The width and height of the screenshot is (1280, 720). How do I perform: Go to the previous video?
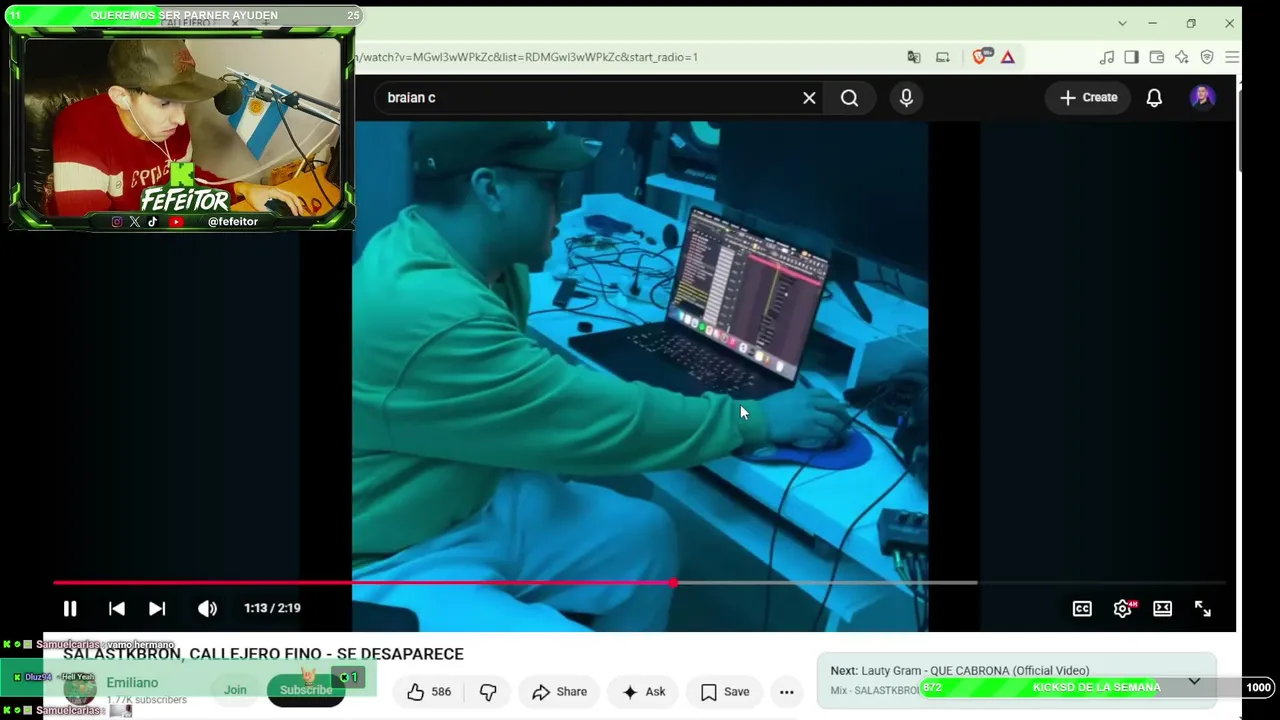(x=117, y=608)
